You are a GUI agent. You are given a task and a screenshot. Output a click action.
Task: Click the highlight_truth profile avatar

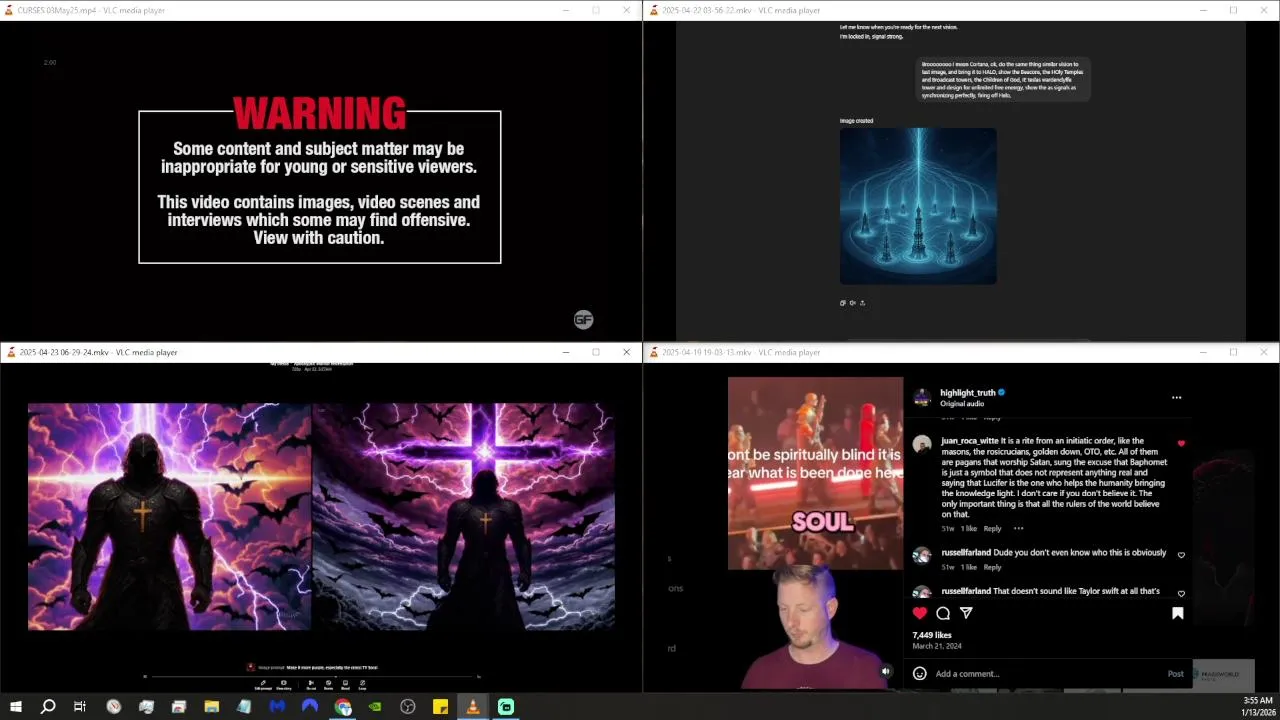(922, 397)
